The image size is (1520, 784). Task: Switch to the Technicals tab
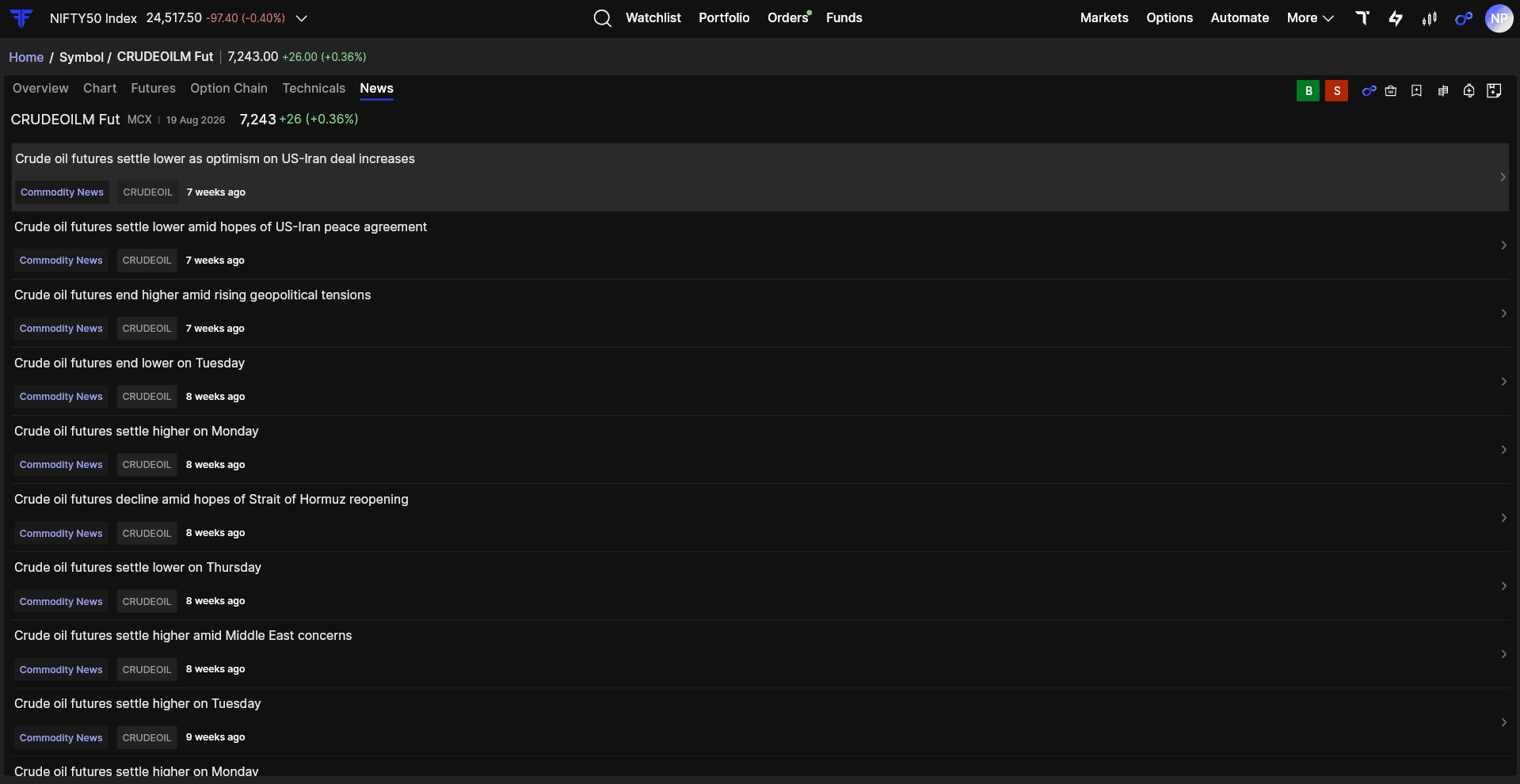tap(314, 89)
